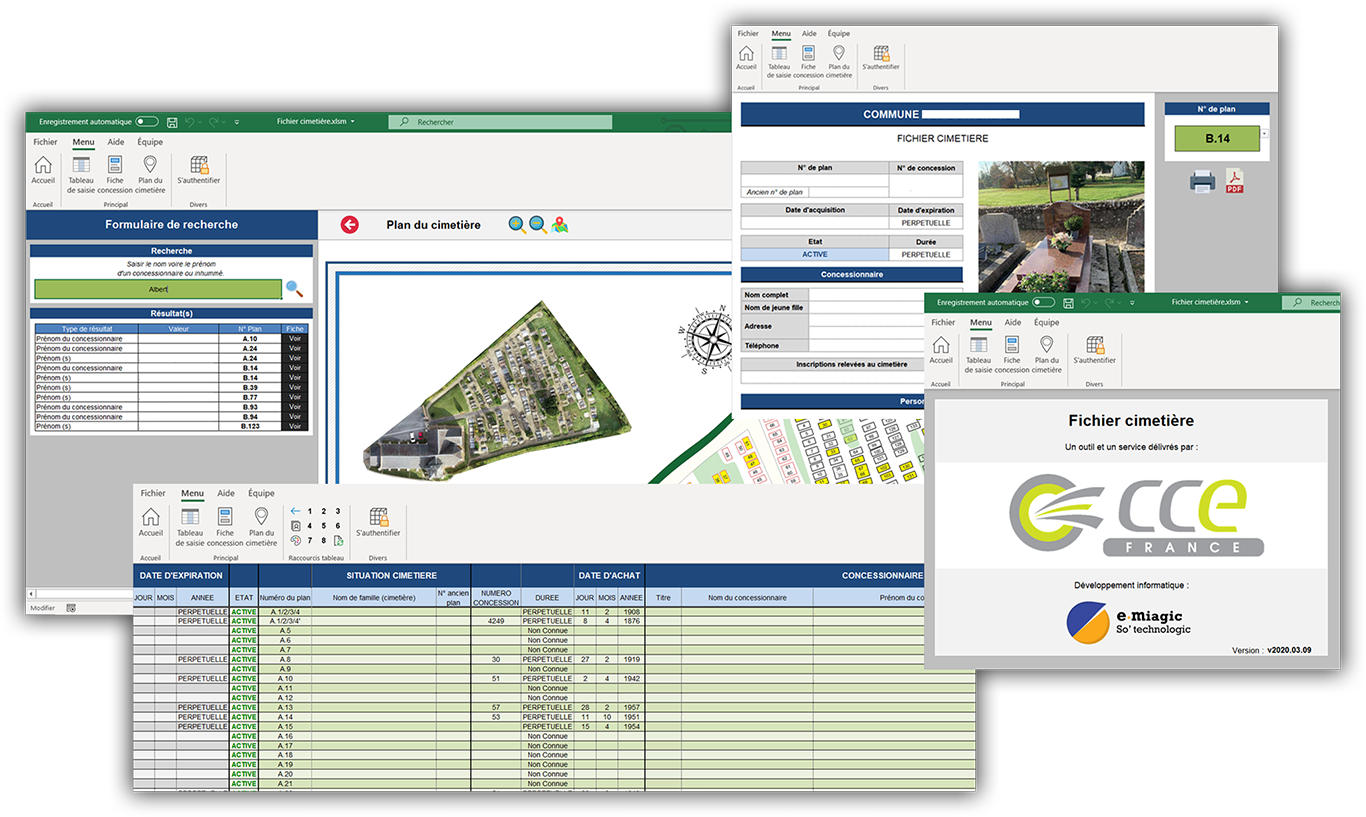The height and width of the screenshot is (817, 1366).
Task: Click the palette icon in Raccourcis tableau
Action: (295, 541)
